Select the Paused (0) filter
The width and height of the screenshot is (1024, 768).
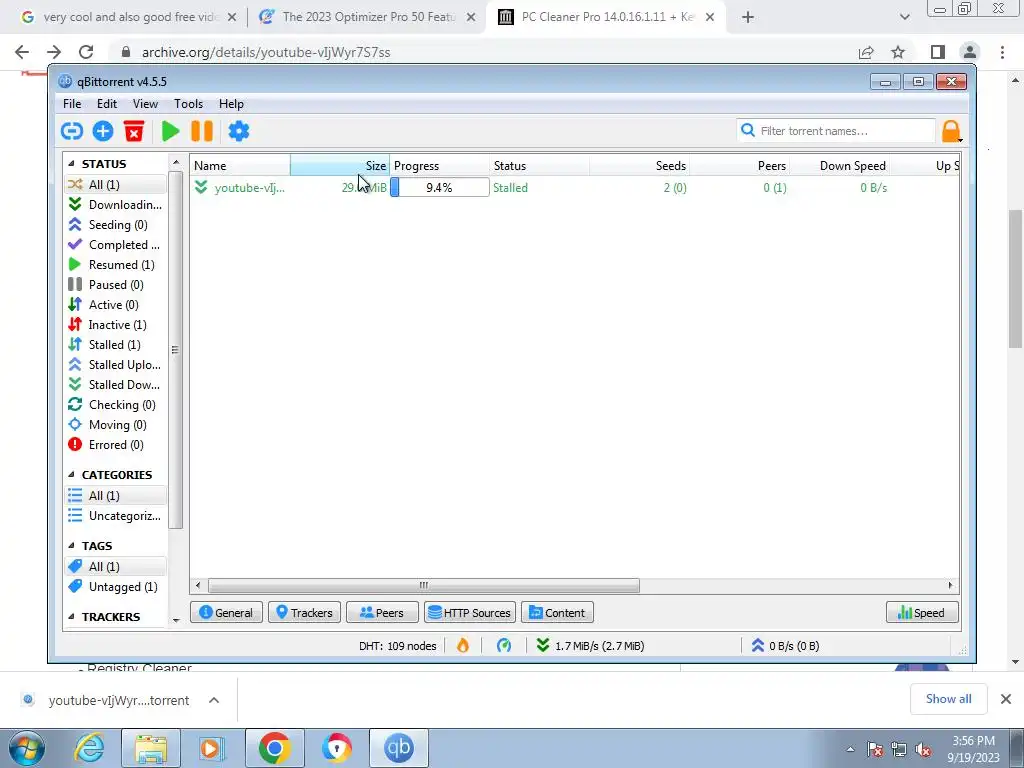(116, 285)
